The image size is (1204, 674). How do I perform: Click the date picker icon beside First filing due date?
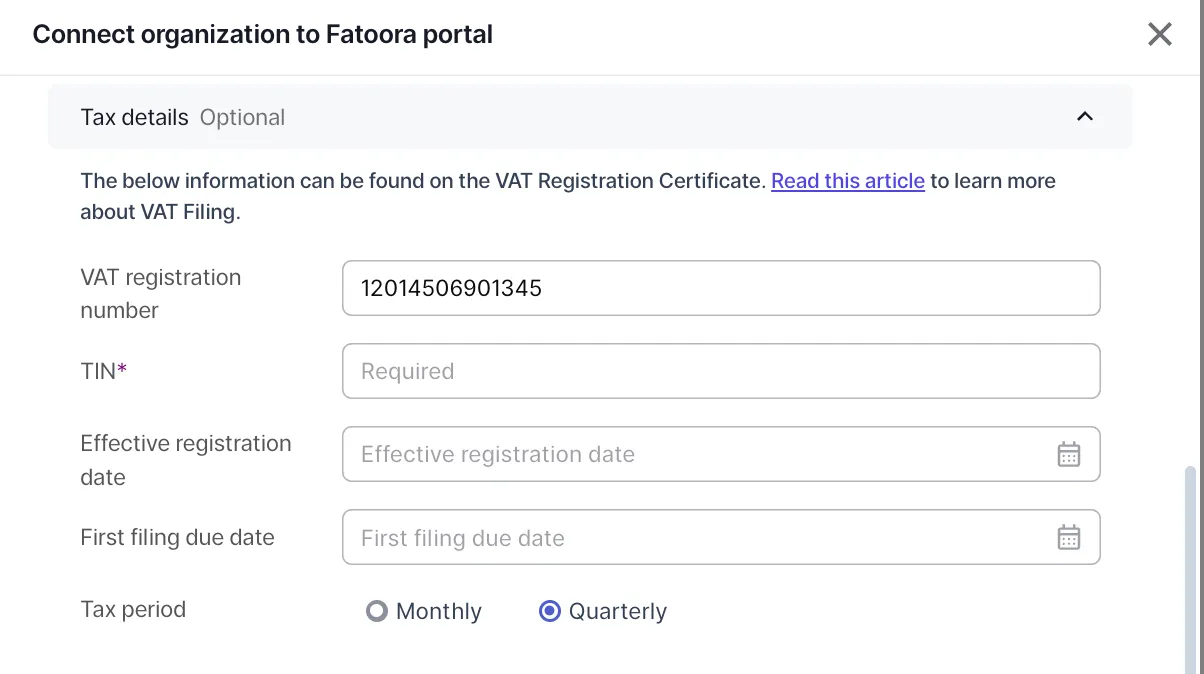pos(1068,537)
